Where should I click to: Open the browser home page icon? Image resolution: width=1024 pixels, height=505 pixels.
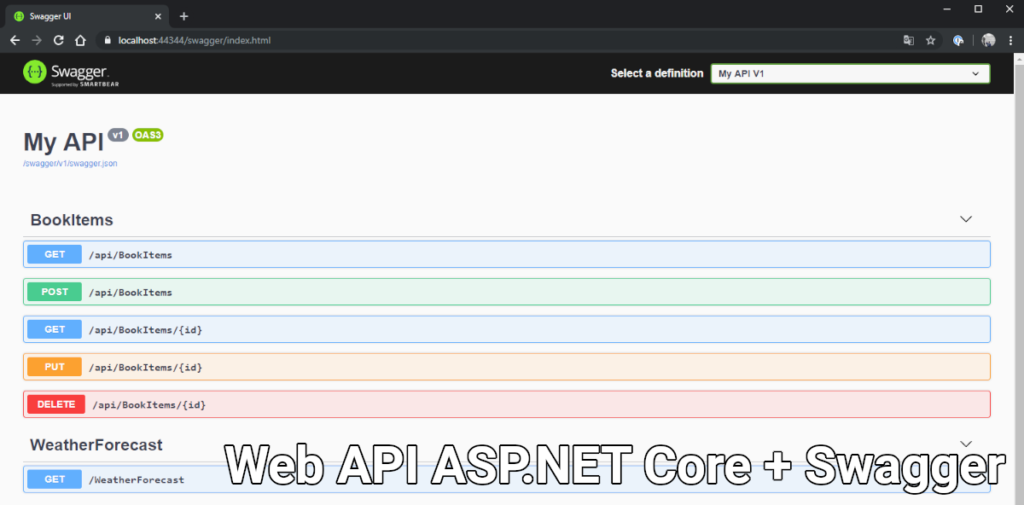coord(80,41)
